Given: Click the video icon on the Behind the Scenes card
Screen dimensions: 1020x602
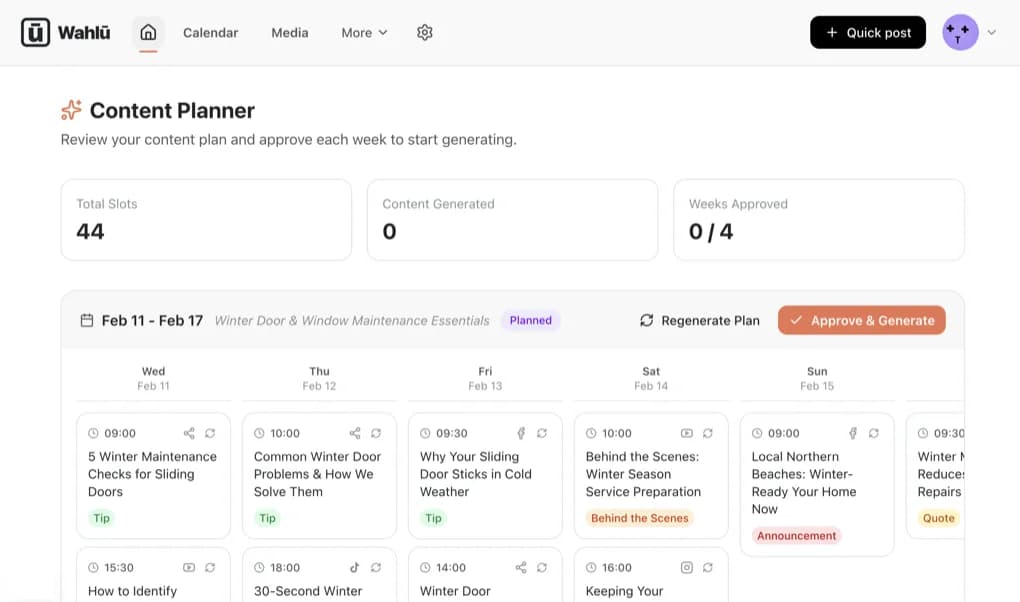Looking at the screenshot, I should tap(686, 433).
